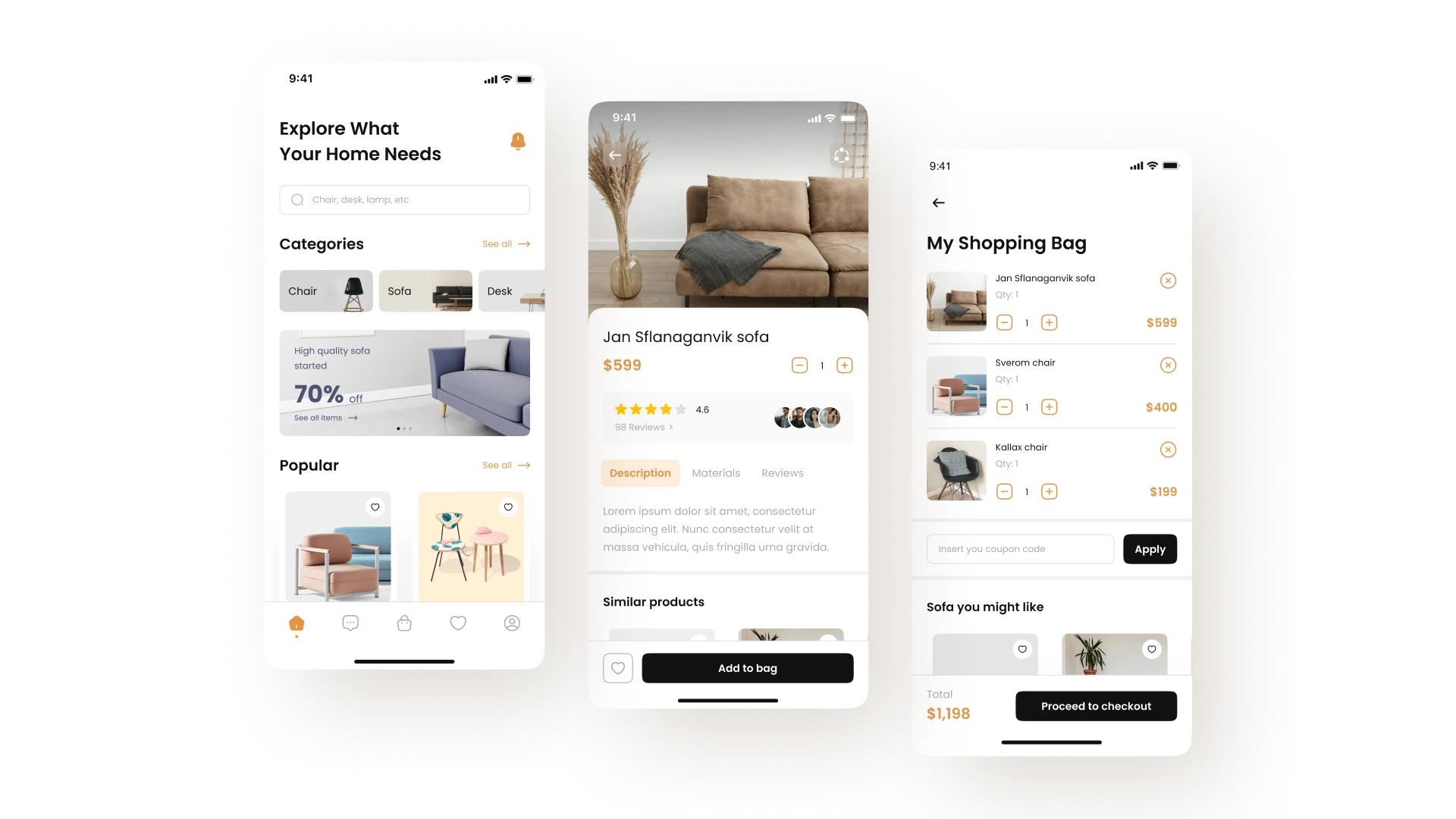
Task: Tap the back arrow on shopping bag screen
Action: click(937, 203)
